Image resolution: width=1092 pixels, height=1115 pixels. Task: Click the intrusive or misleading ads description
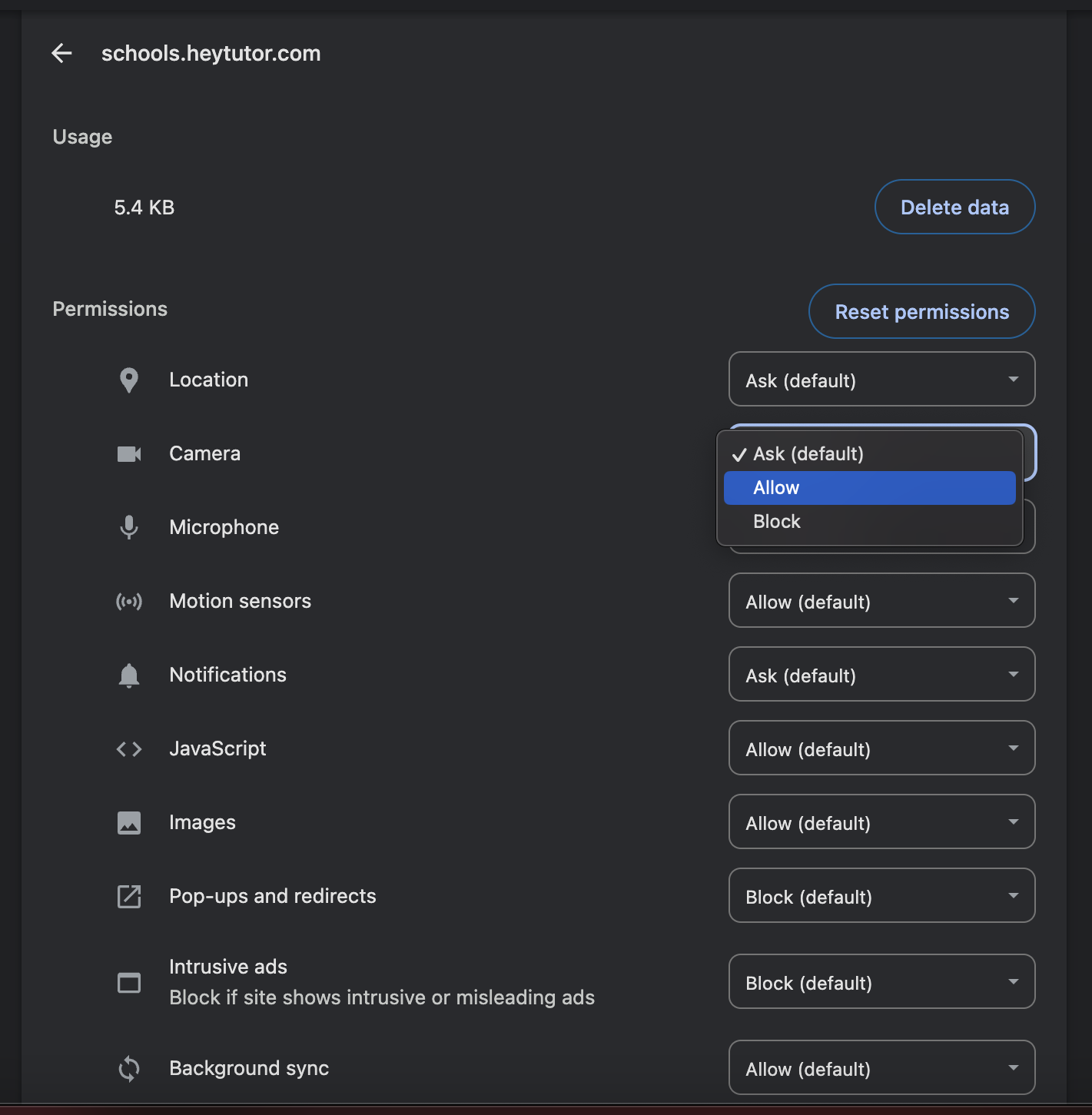pyautogui.click(x=381, y=997)
